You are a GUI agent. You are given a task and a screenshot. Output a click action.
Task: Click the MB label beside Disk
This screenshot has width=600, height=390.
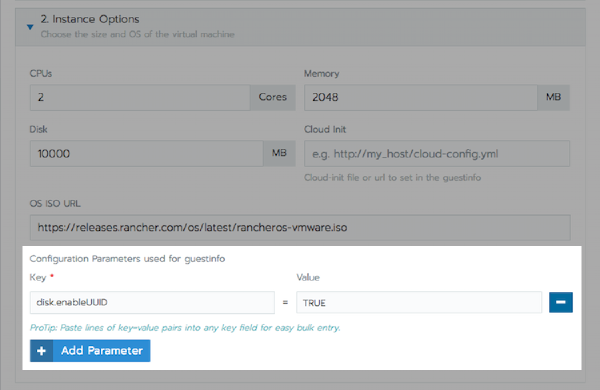[279, 153]
